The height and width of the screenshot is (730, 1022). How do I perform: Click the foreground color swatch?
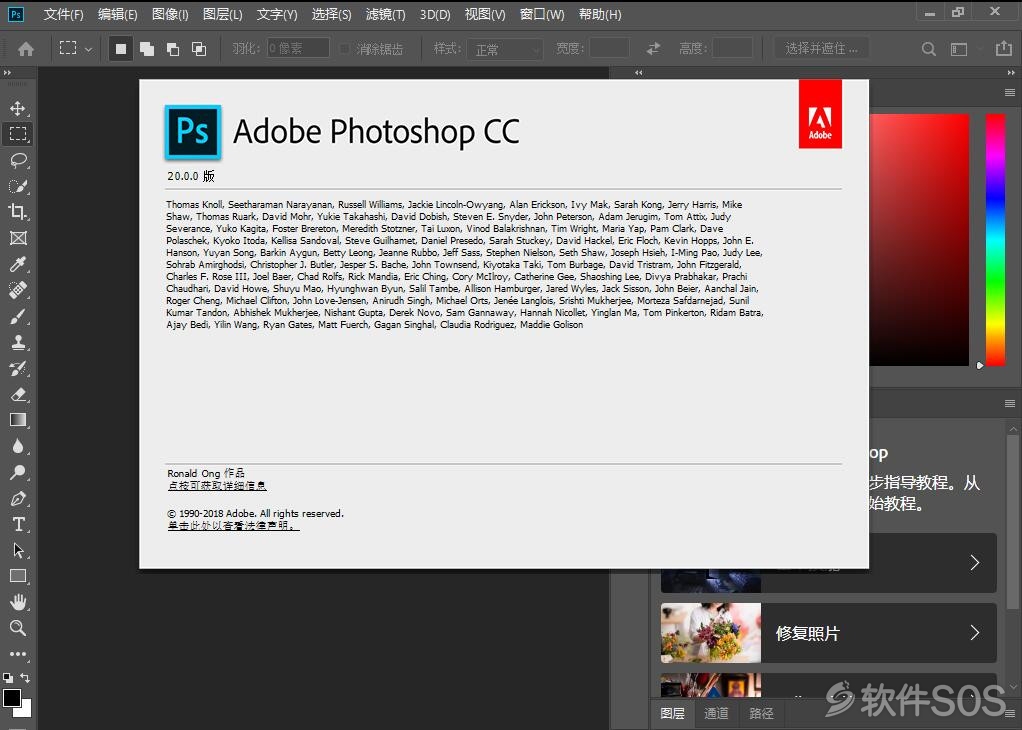pyautogui.click(x=12, y=697)
